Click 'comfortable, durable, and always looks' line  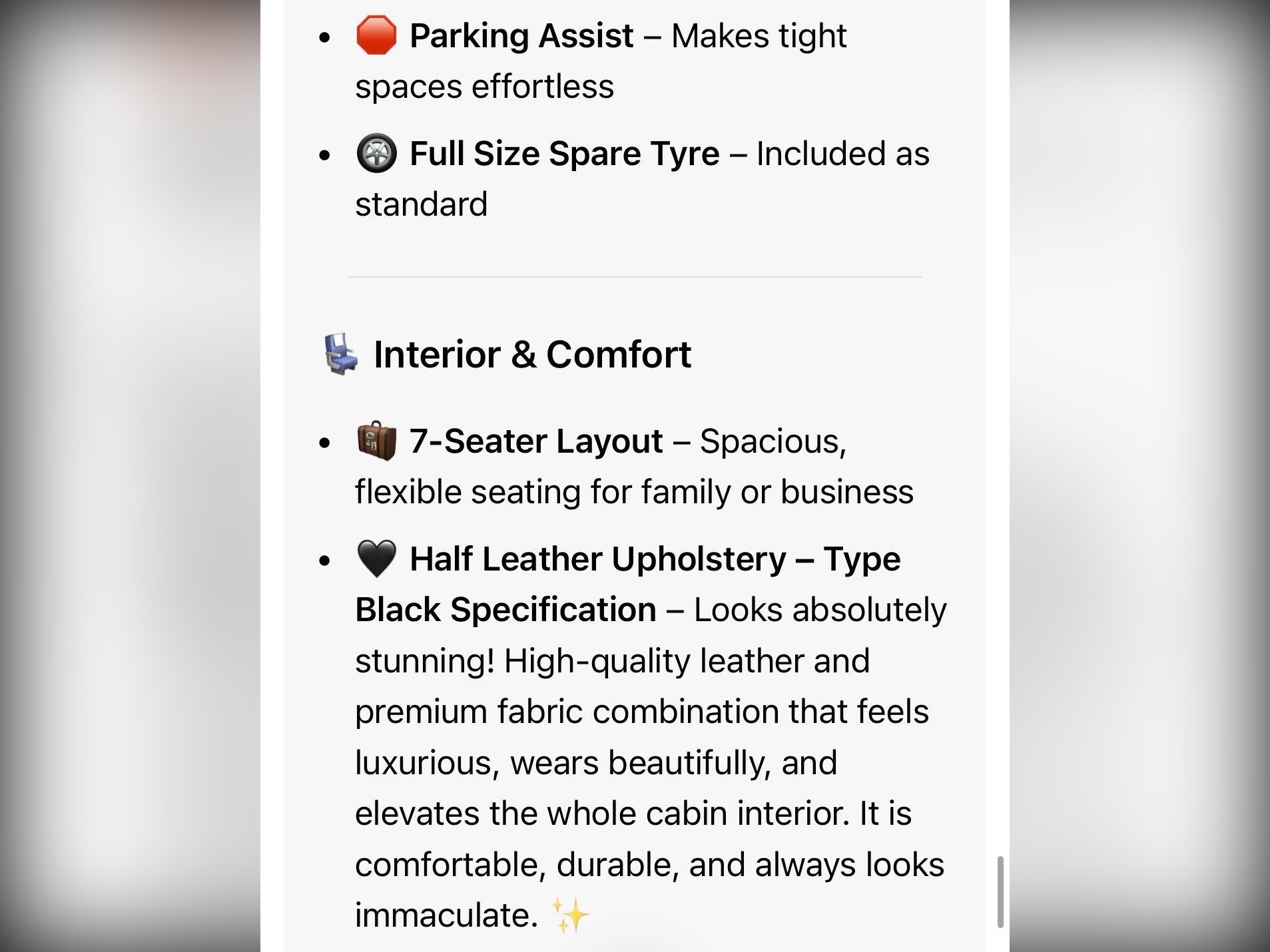(649, 865)
